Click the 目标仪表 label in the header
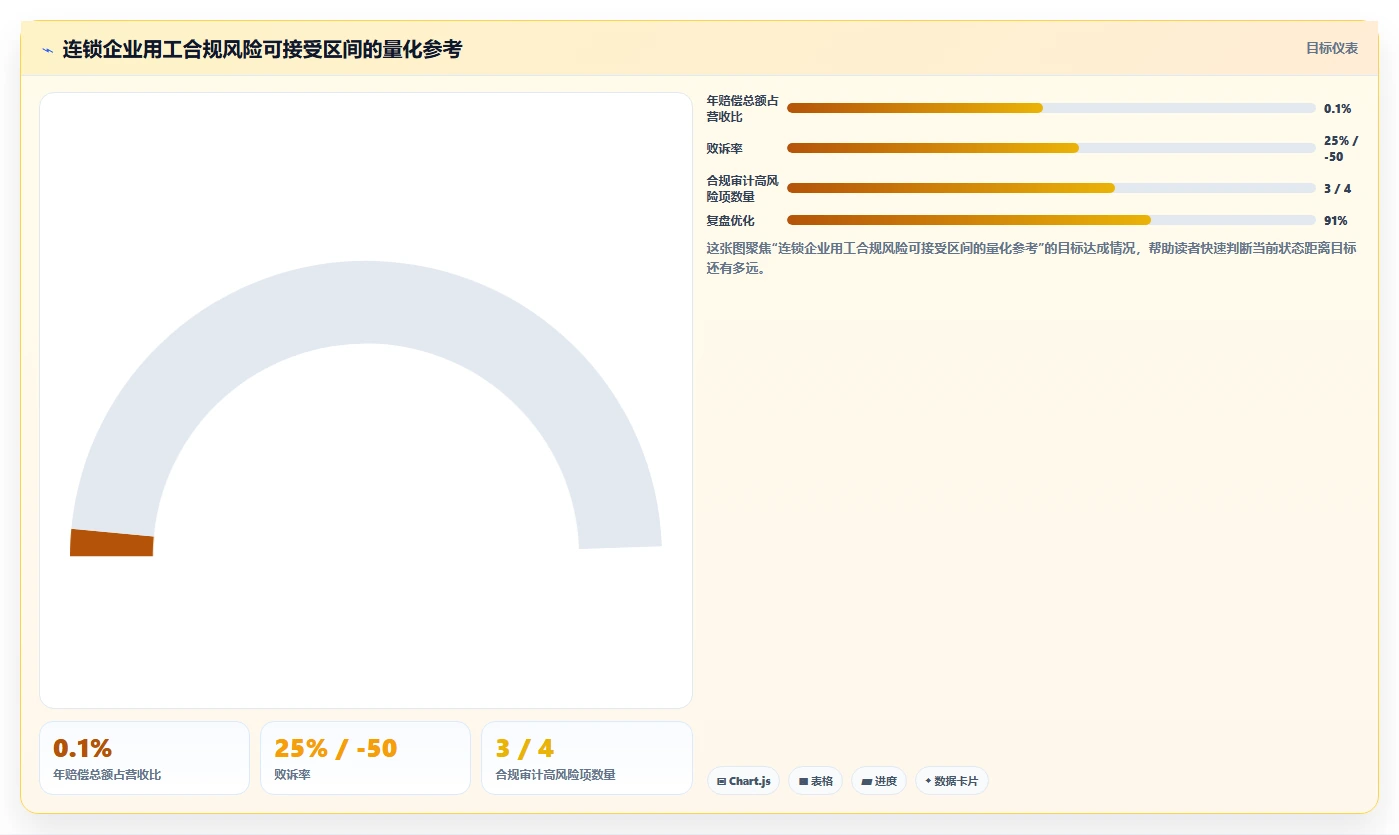Screen dimensions: 1399x835 click(1332, 48)
